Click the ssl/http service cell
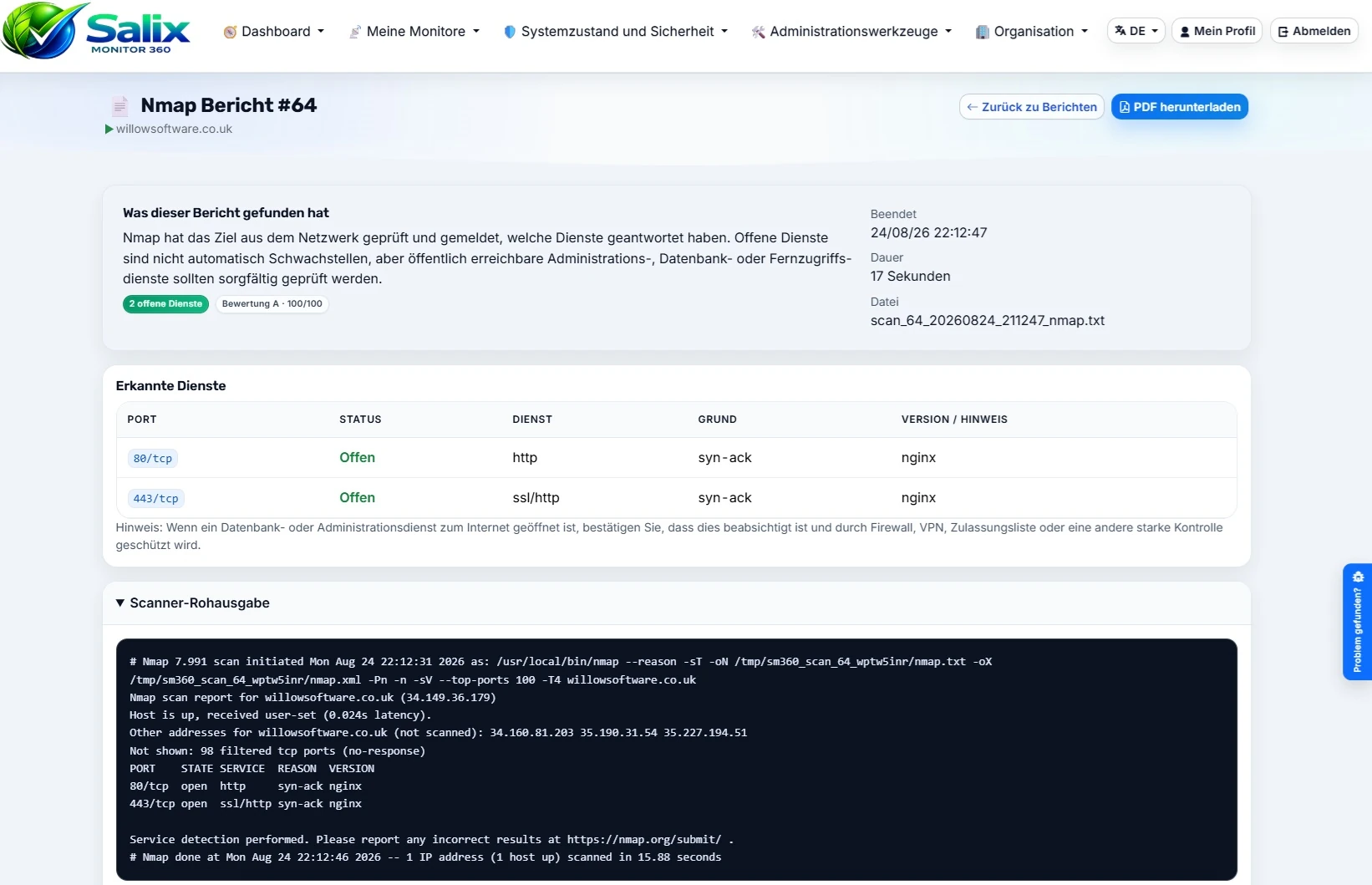Viewport: 1372px width, 885px height. pos(536,498)
